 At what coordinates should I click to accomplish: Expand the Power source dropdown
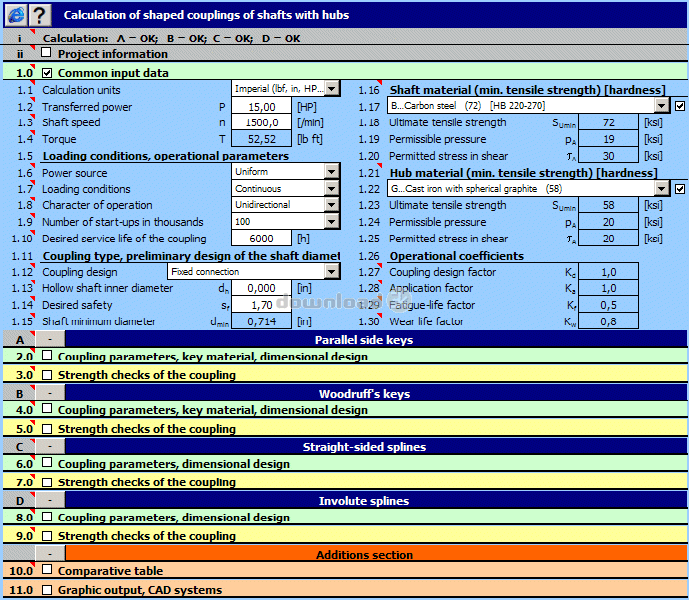point(332,172)
